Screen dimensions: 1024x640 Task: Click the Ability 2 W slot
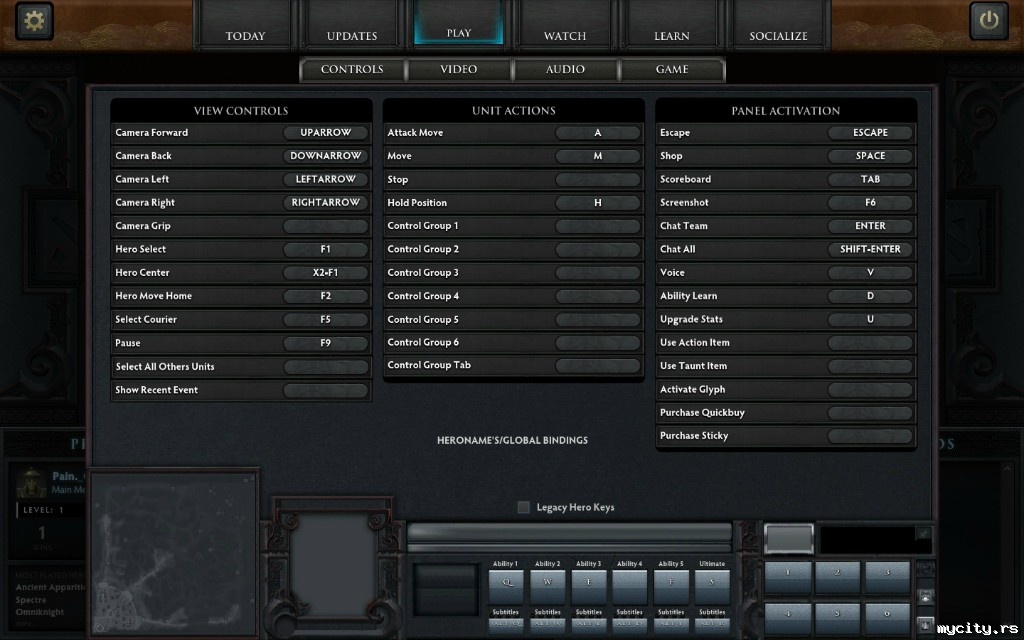point(547,586)
